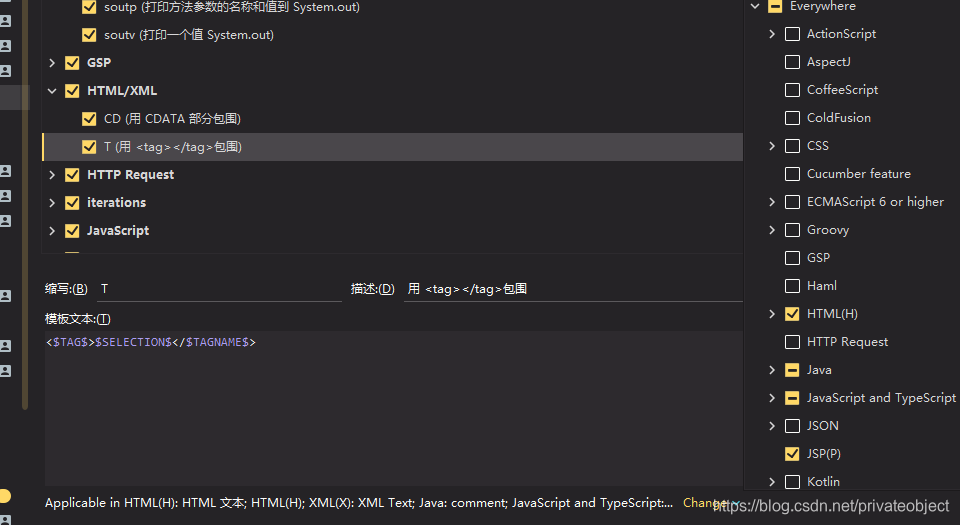960x525 pixels.
Task: Expand the HTML(H) context node
Action: 772,314
